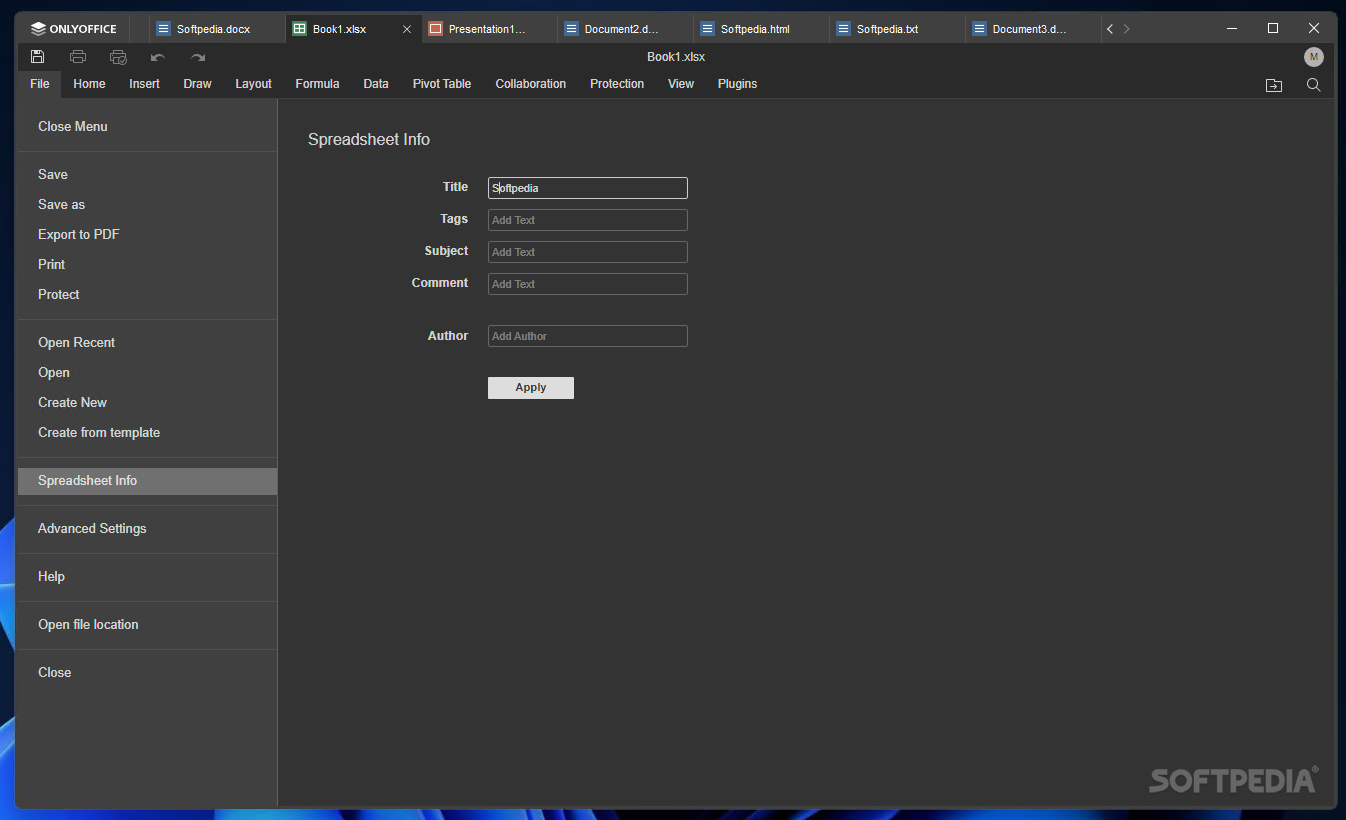
Task: Click the Print icon in quick toolbar
Action: pos(78,57)
